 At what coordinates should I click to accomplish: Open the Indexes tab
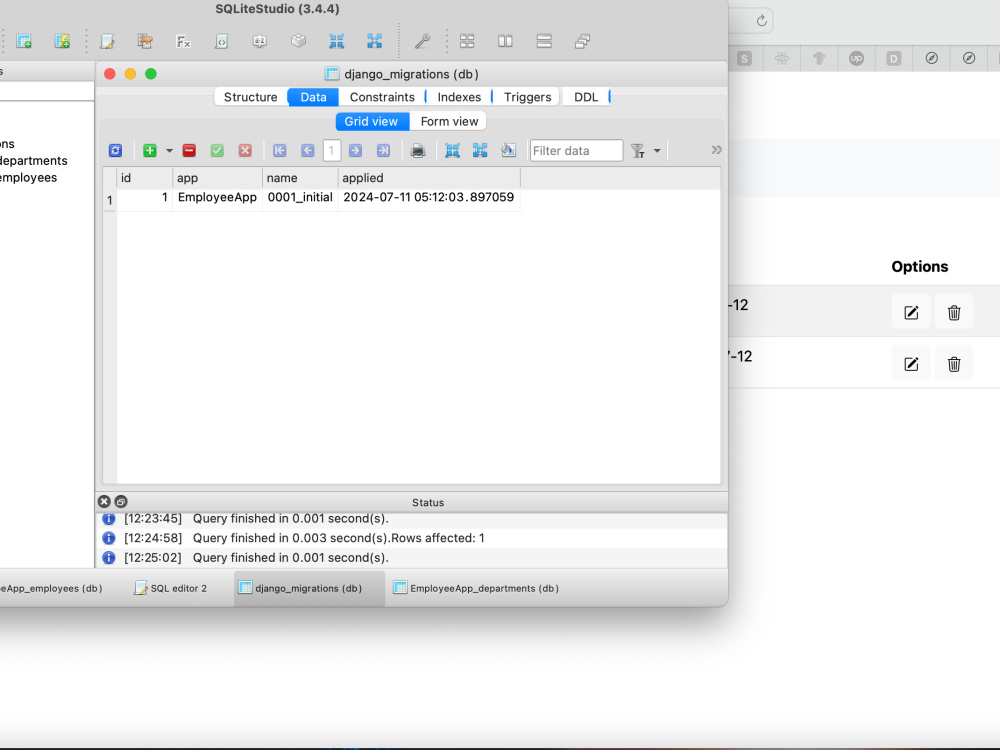(459, 97)
